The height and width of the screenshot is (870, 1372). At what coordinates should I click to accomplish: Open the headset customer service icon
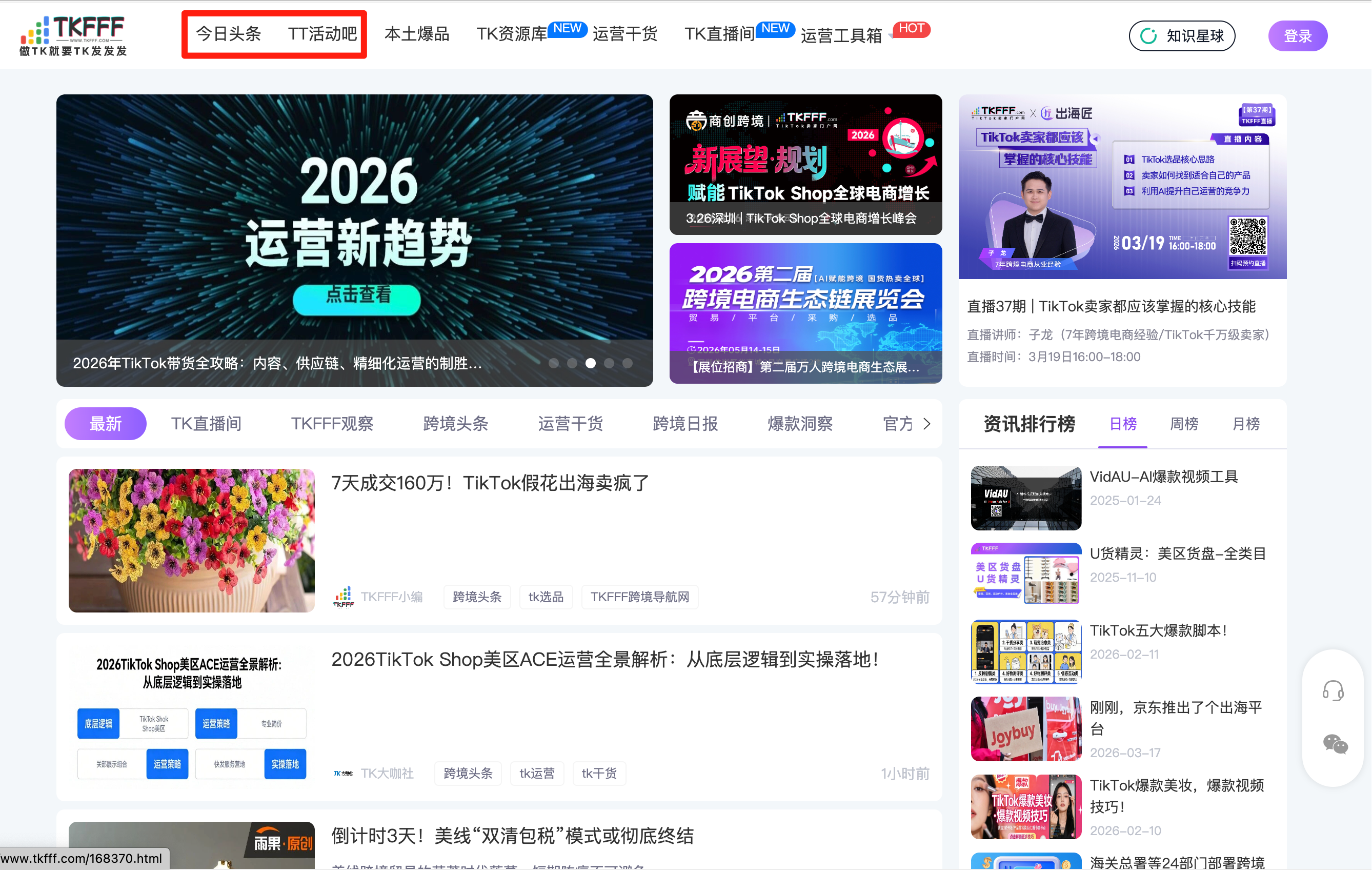pyautogui.click(x=1333, y=690)
